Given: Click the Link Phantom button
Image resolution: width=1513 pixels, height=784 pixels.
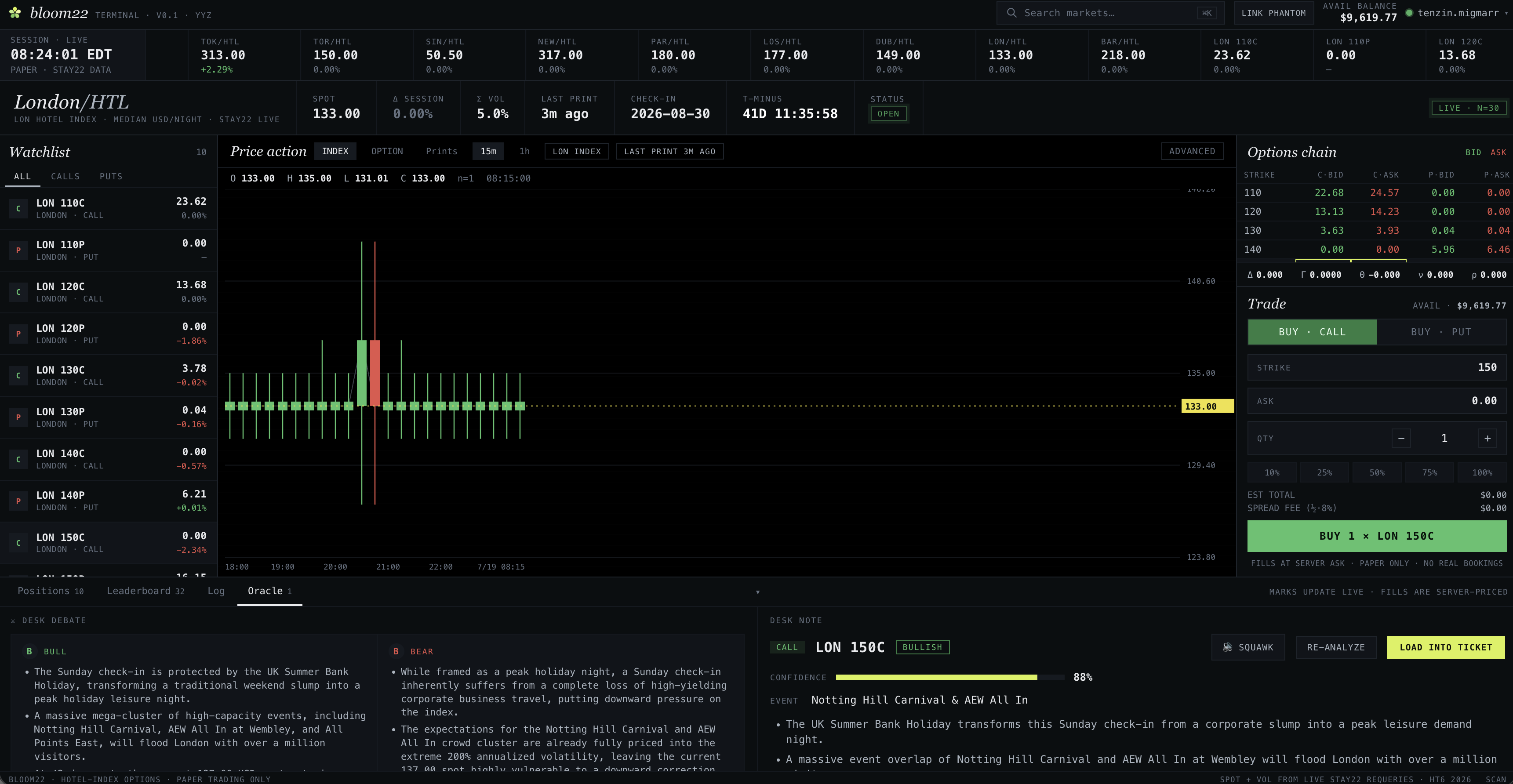Looking at the screenshot, I should (1273, 13).
